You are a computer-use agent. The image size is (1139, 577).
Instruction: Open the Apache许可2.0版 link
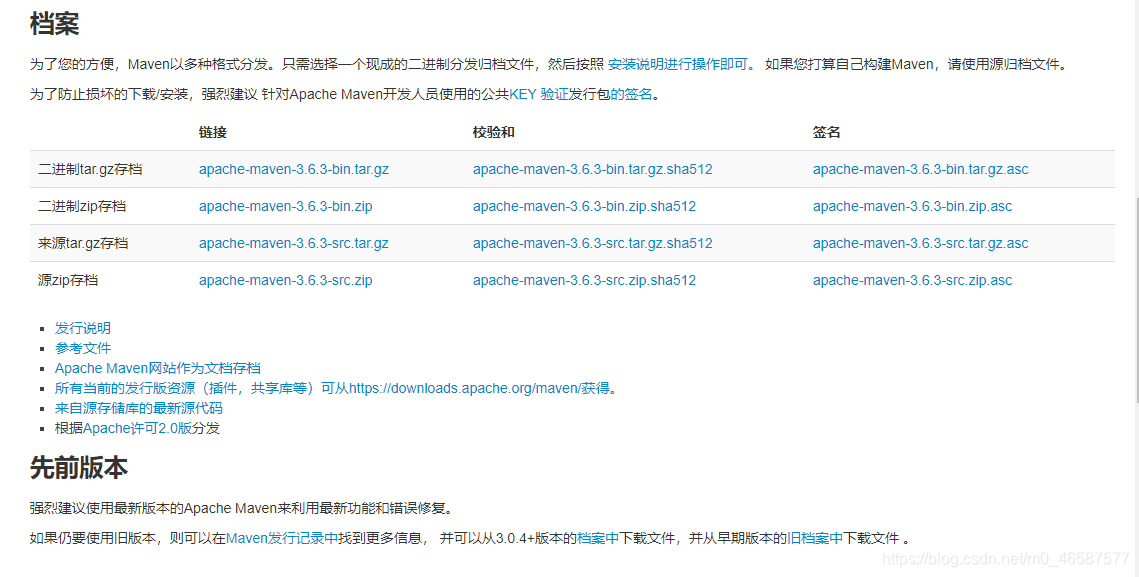coord(137,428)
